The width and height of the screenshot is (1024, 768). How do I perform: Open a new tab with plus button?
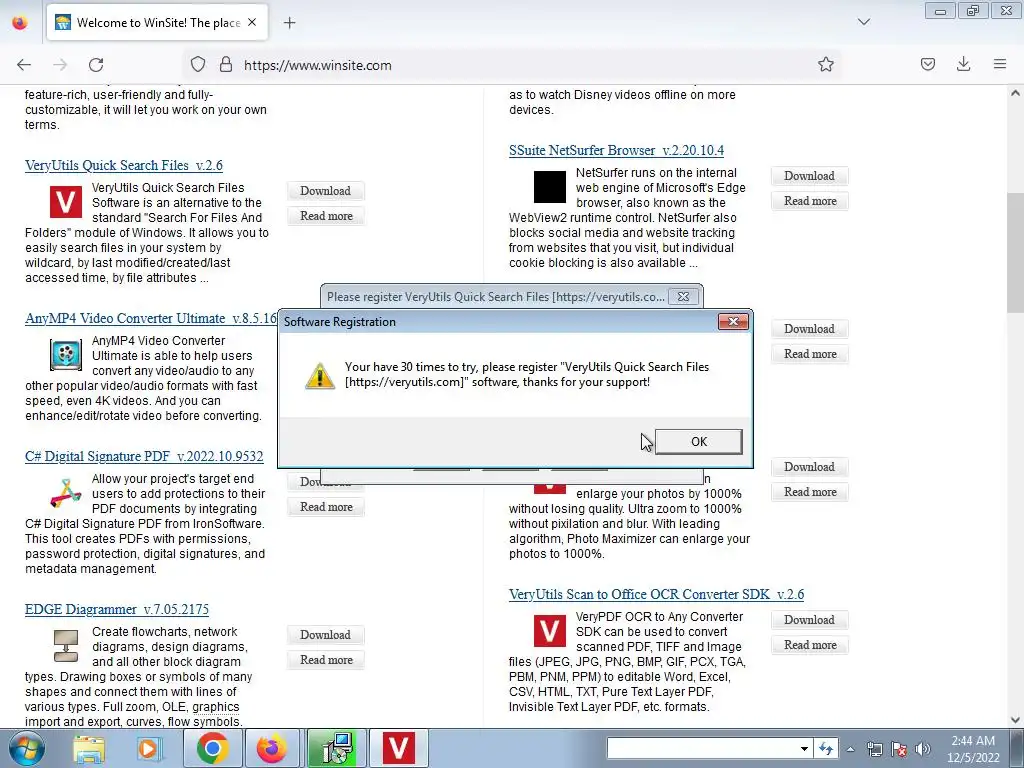point(289,23)
